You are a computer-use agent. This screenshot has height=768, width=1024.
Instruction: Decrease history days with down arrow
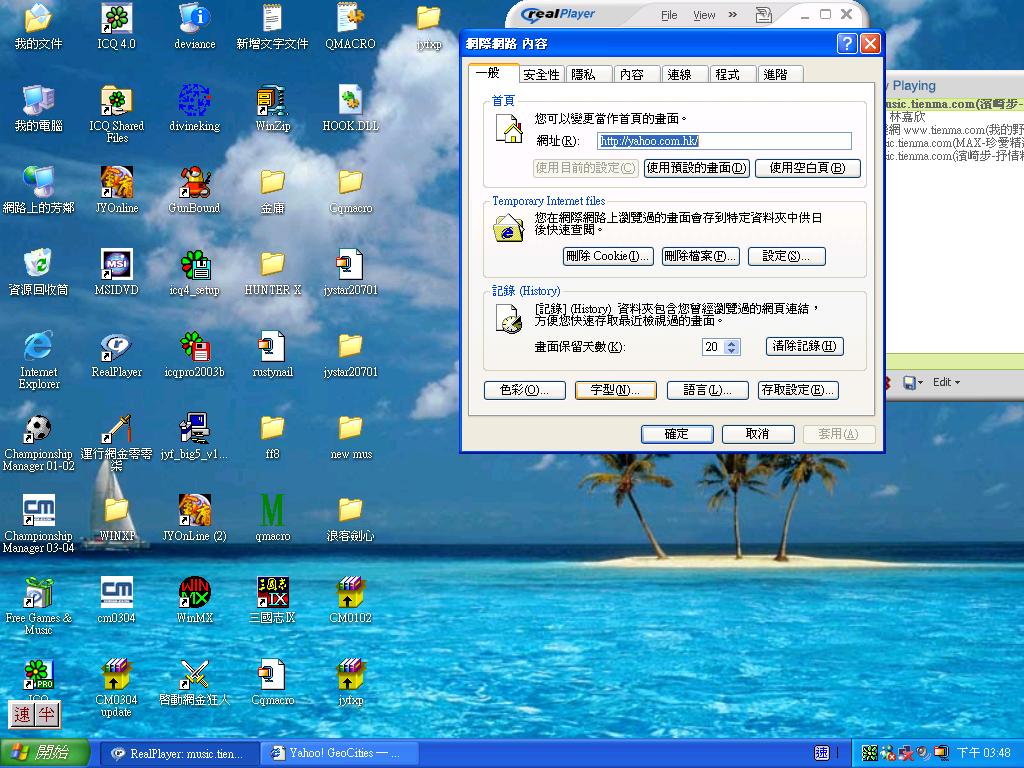[732, 351]
